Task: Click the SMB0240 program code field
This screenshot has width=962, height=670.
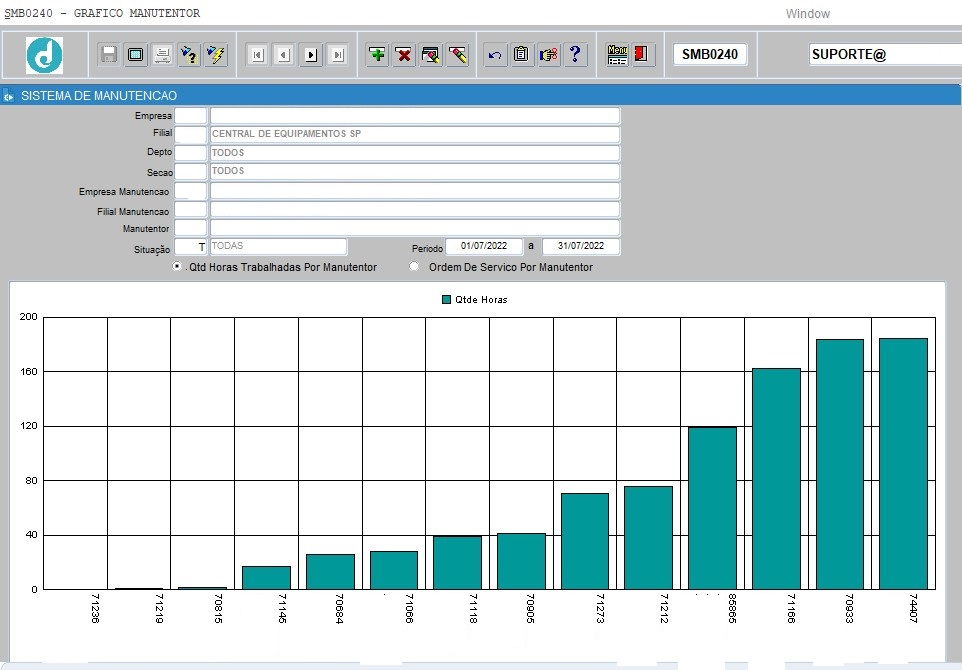Action: coord(710,54)
